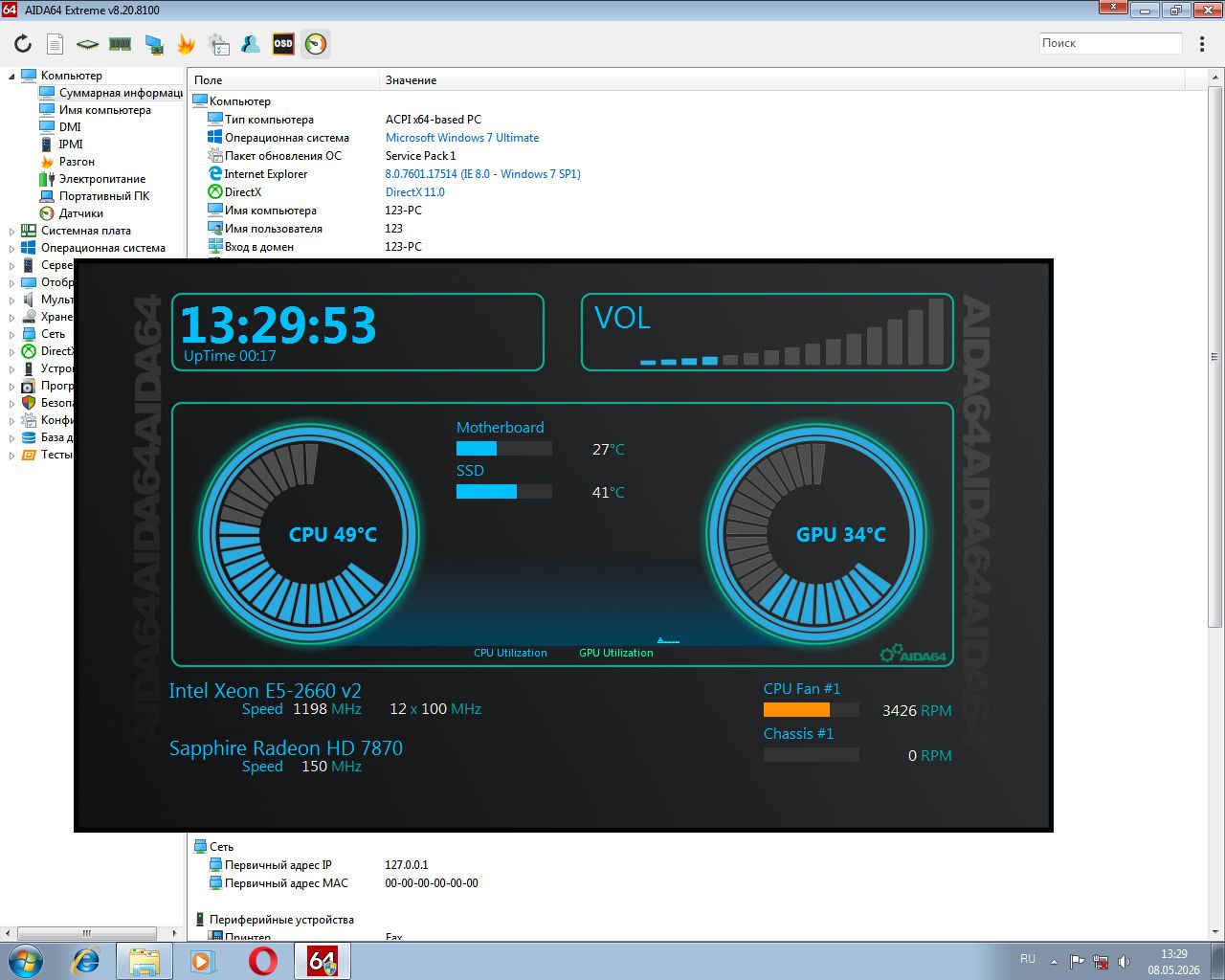Screen dimensions: 1225x980
Task: Open the memory module benchmark icon
Action: click(120, 44)
